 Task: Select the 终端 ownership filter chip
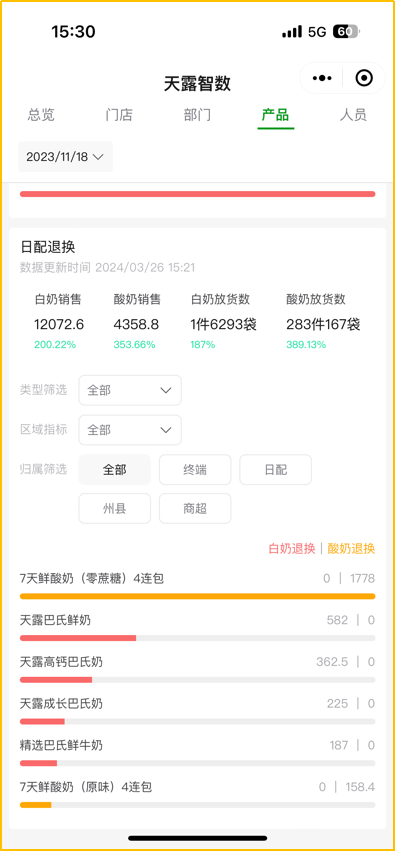point(195,469)
